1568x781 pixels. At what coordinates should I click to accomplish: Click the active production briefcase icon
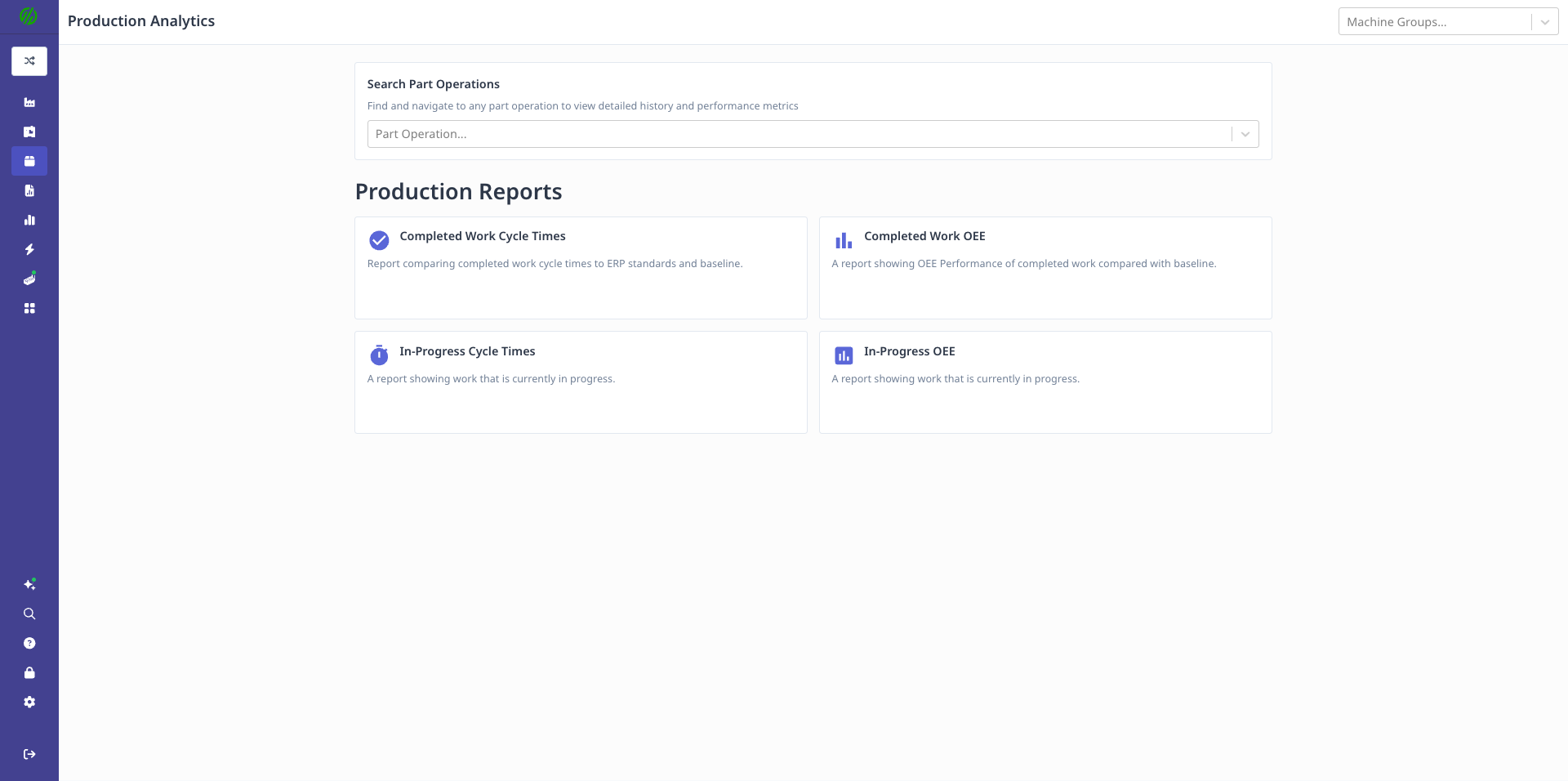(x=29, y=161)
